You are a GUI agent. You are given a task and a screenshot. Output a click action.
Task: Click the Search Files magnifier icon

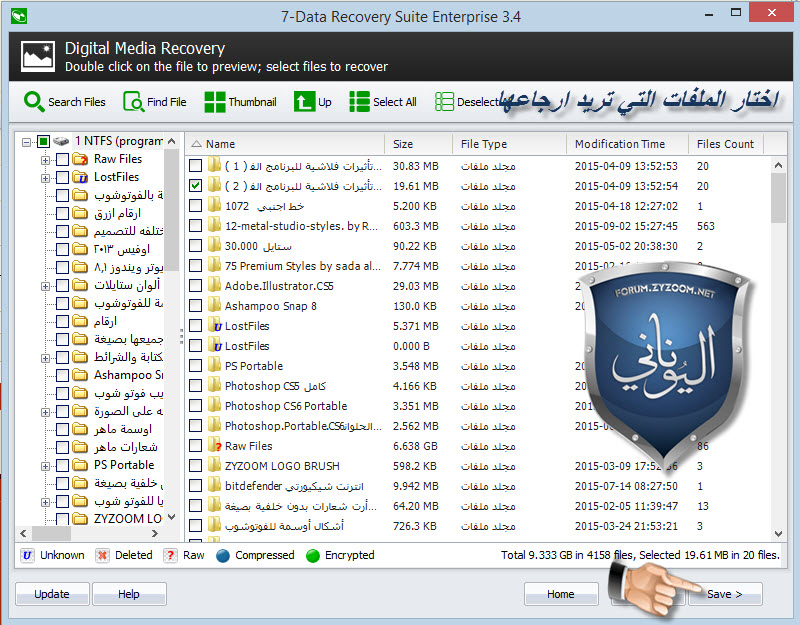[34, 102]
